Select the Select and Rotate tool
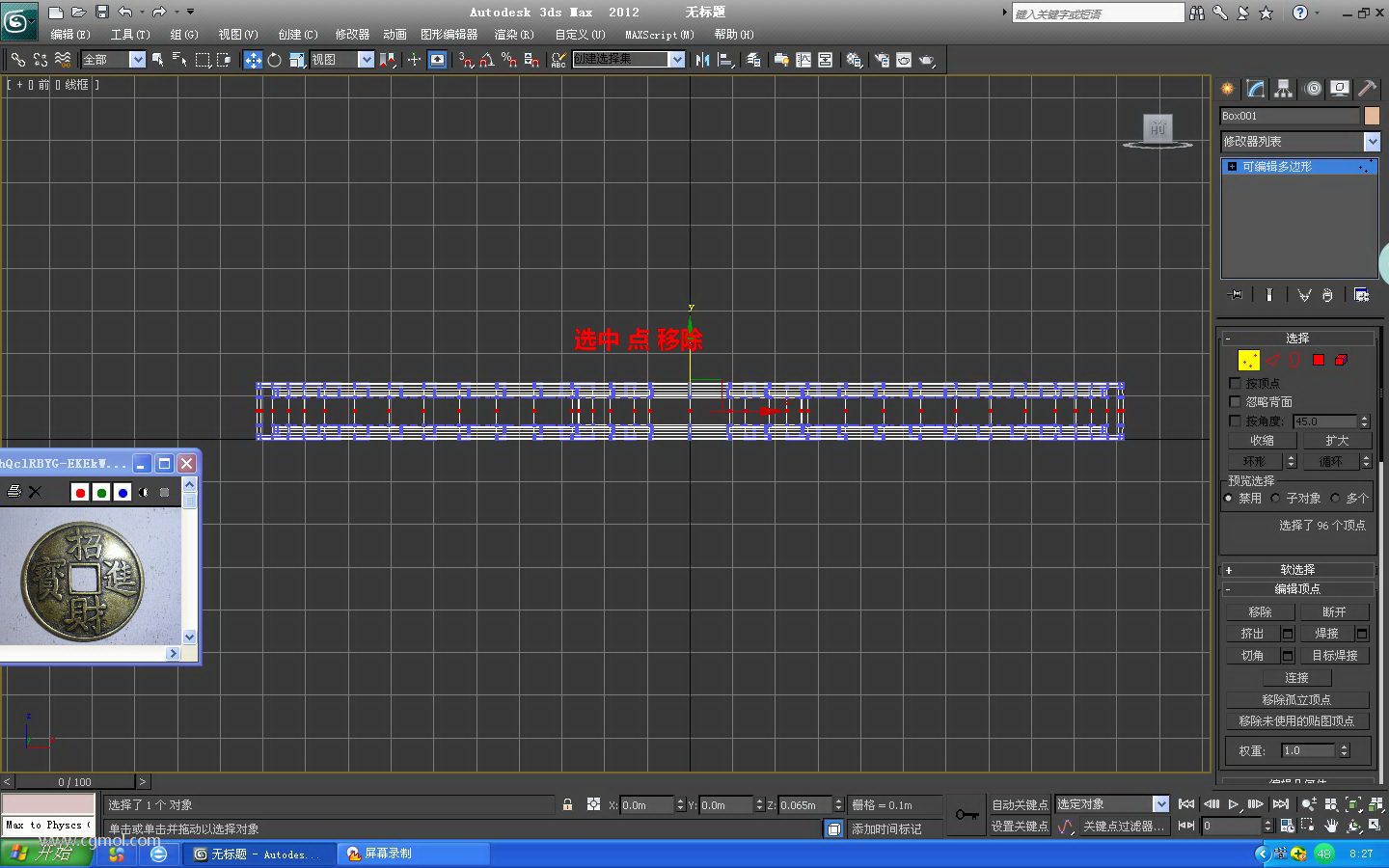 (x=275, y=60)
